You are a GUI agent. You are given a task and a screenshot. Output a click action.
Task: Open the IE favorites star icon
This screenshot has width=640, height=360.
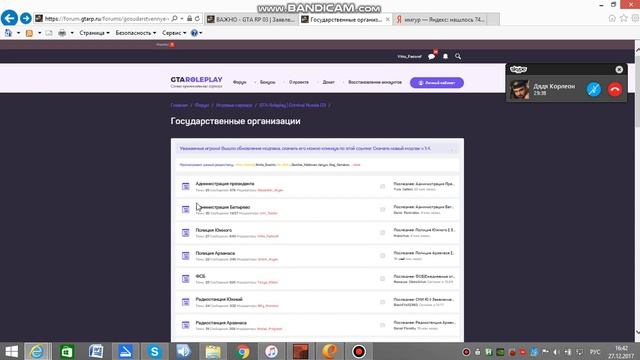624,18
